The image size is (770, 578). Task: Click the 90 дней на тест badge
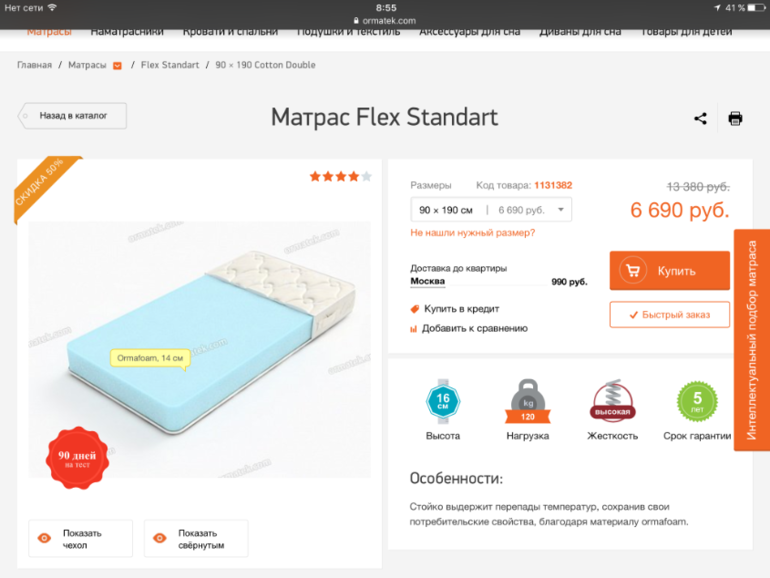tap(77, 458)
